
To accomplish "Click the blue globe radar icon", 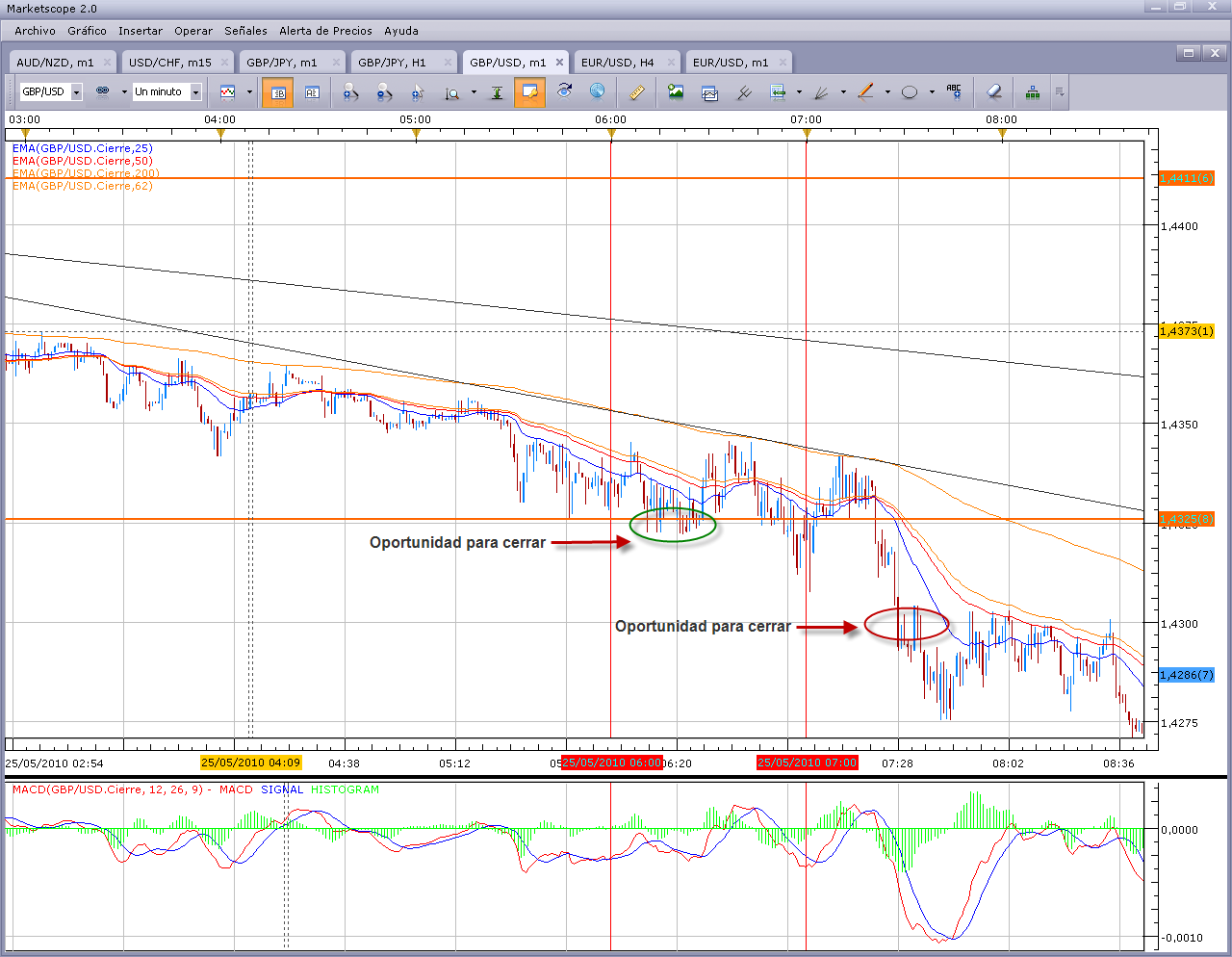I will tap(598, 91).
